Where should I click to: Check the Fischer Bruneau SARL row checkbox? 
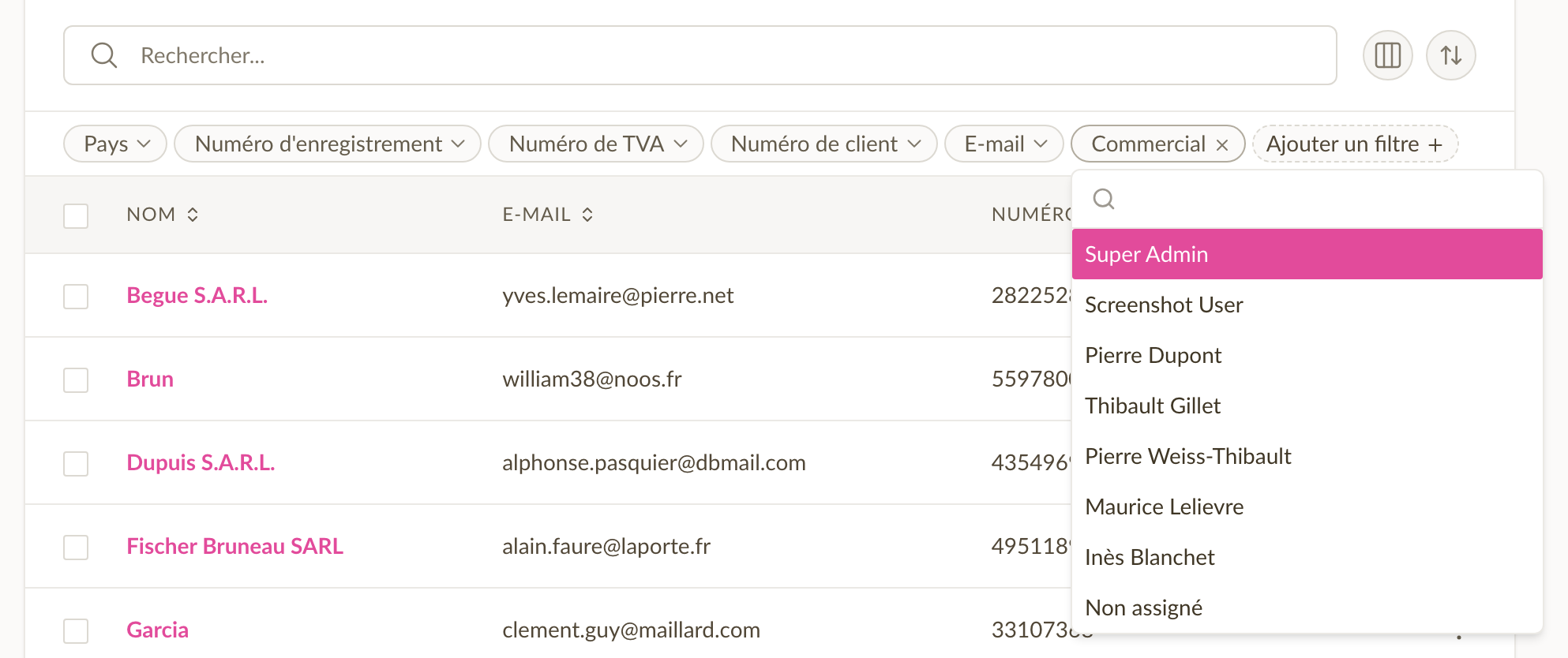(x=76, y=547)
